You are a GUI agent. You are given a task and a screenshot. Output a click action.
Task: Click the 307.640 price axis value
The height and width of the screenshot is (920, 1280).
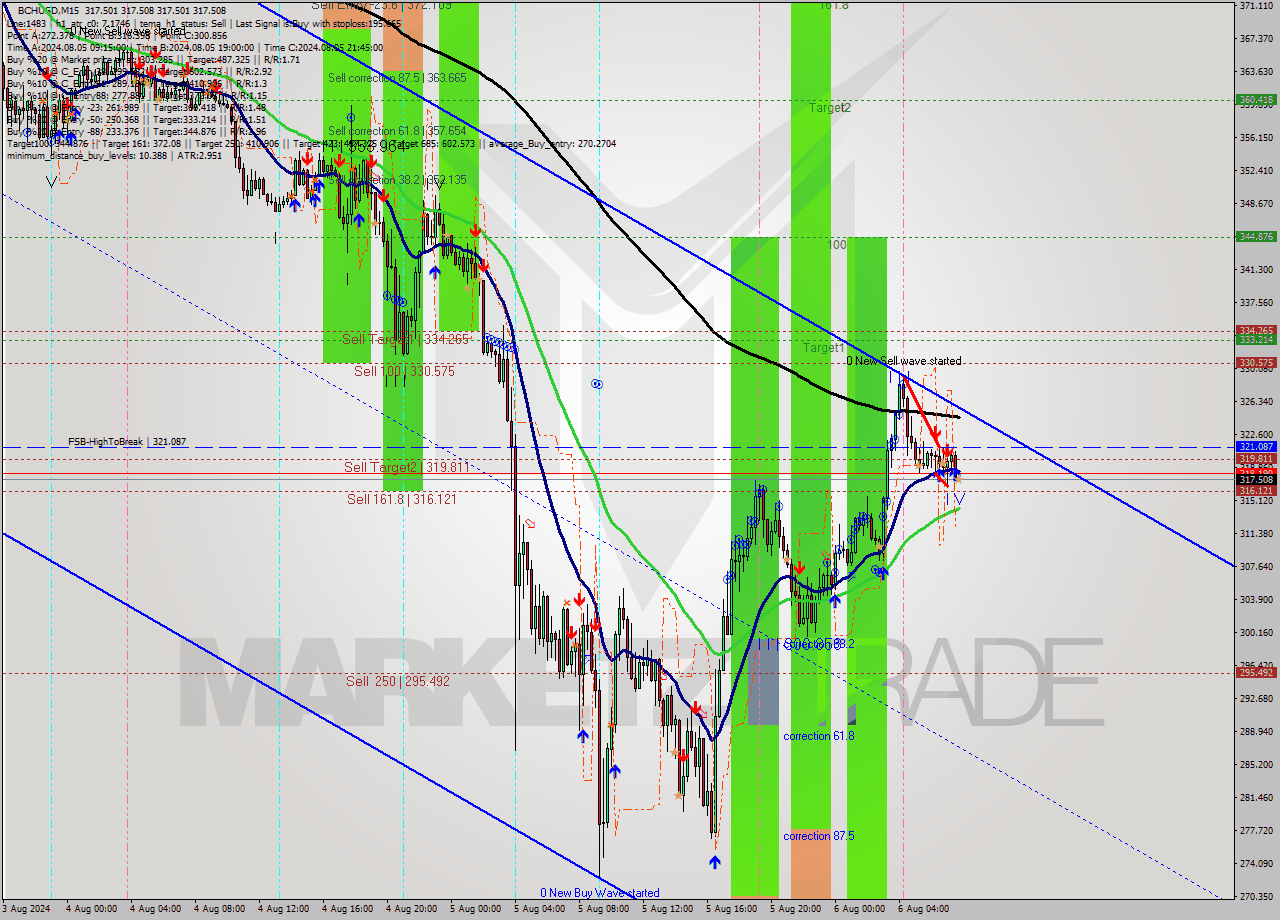(1256, 566)
